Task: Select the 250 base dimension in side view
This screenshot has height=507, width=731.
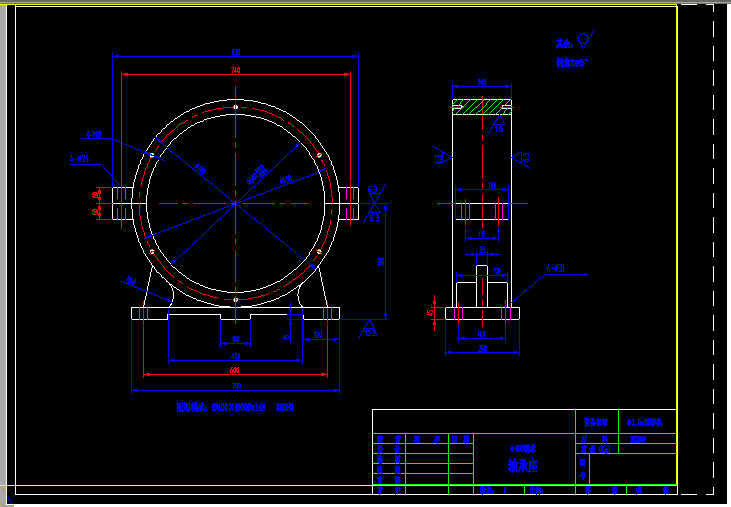Action: pyautogui.click(x=482, y=349)
